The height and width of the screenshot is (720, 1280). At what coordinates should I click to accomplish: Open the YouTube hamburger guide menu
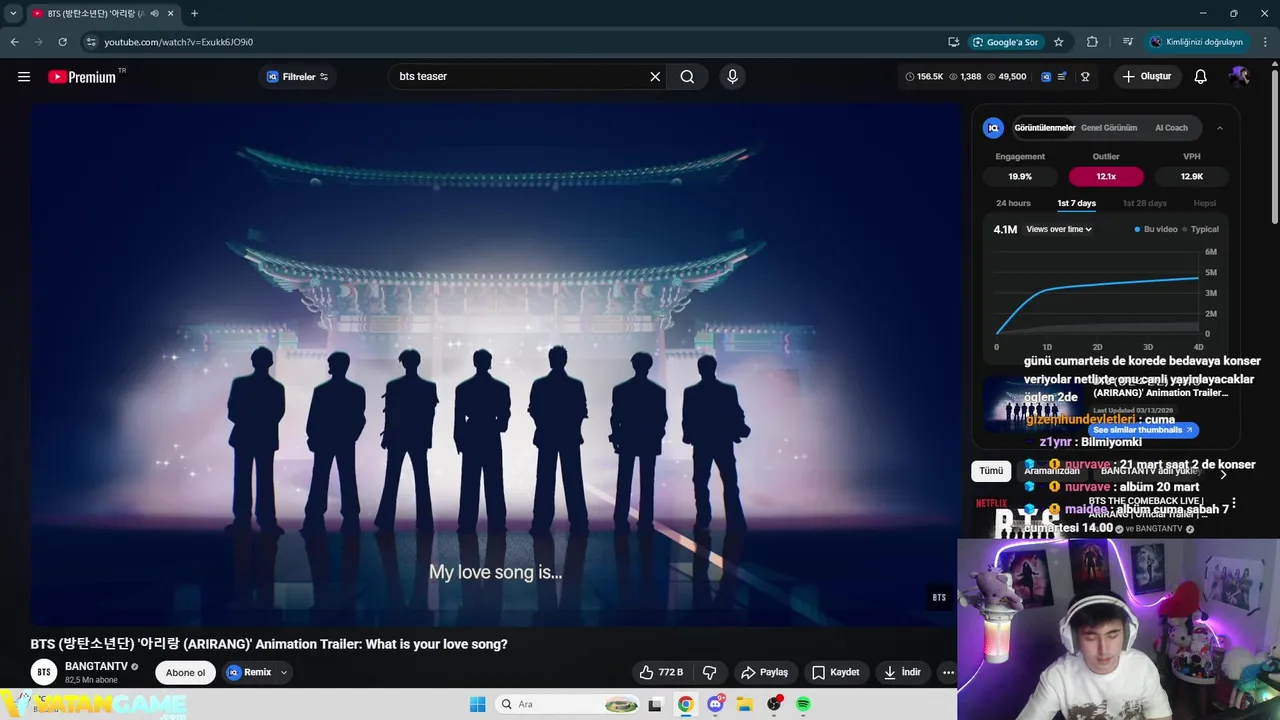tap(24, 77)
